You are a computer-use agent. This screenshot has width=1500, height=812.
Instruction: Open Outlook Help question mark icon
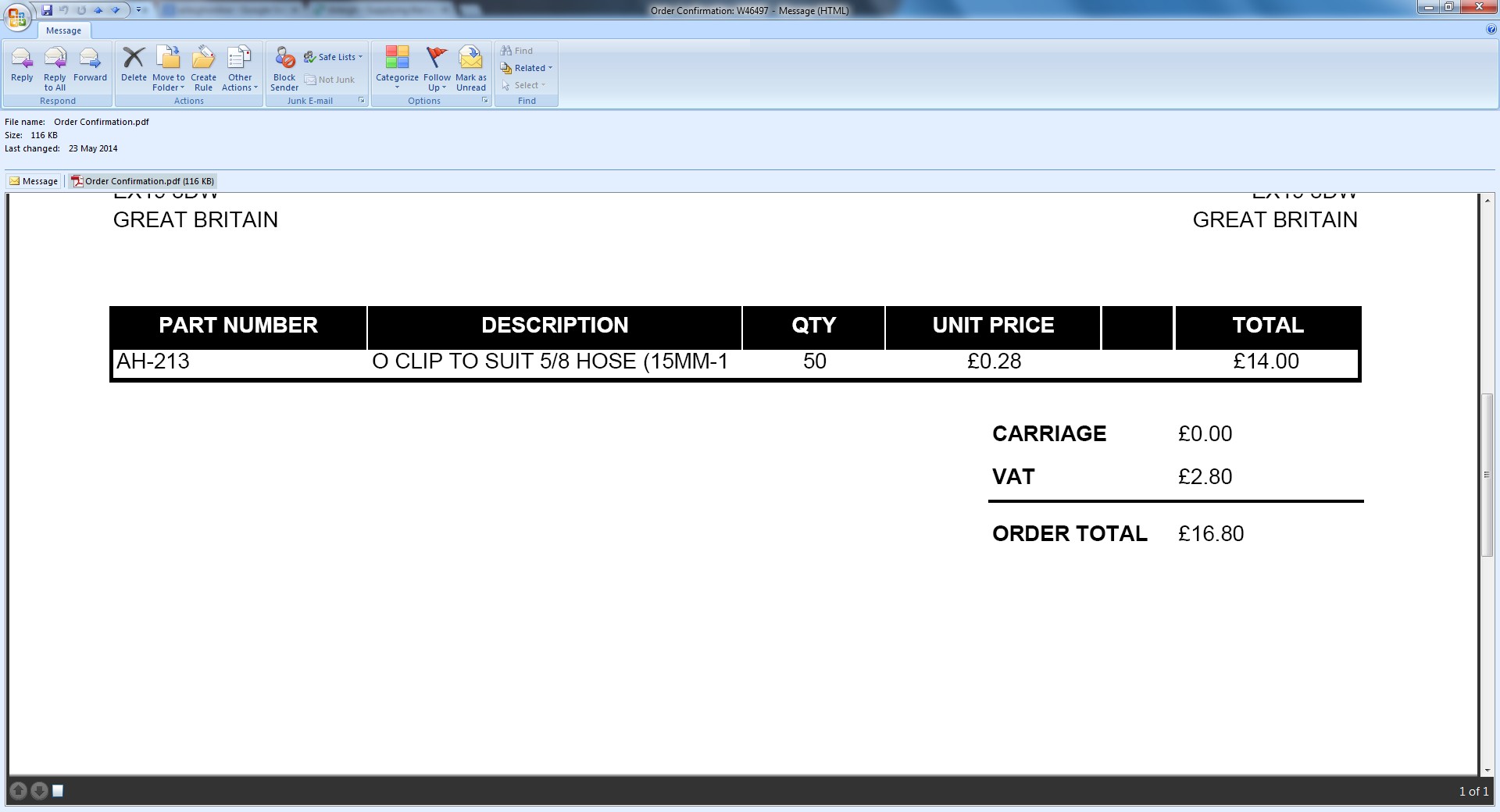1491,30
